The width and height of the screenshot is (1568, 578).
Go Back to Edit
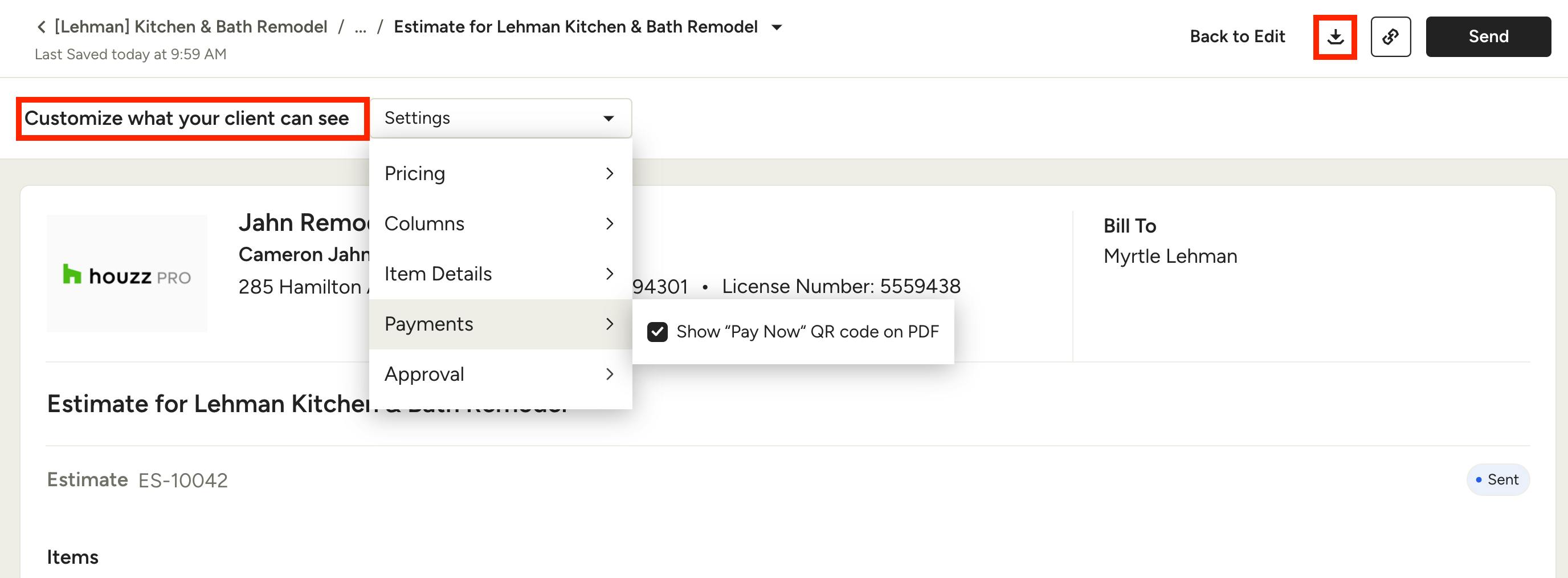1238,36
